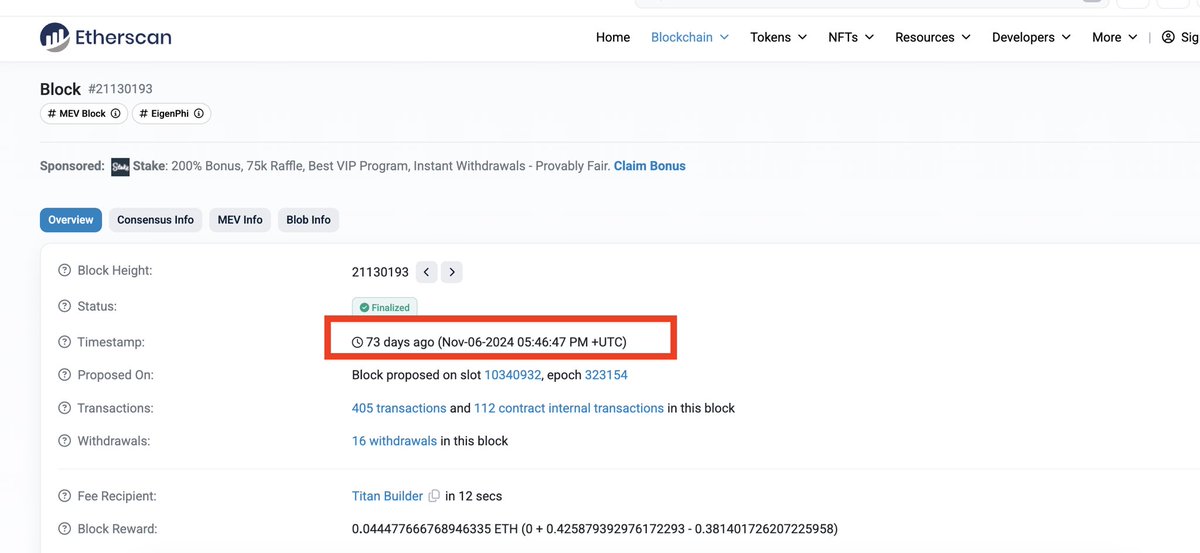Click the Finalized status badge
This screenshot has height=553, width=1200.
385,307
